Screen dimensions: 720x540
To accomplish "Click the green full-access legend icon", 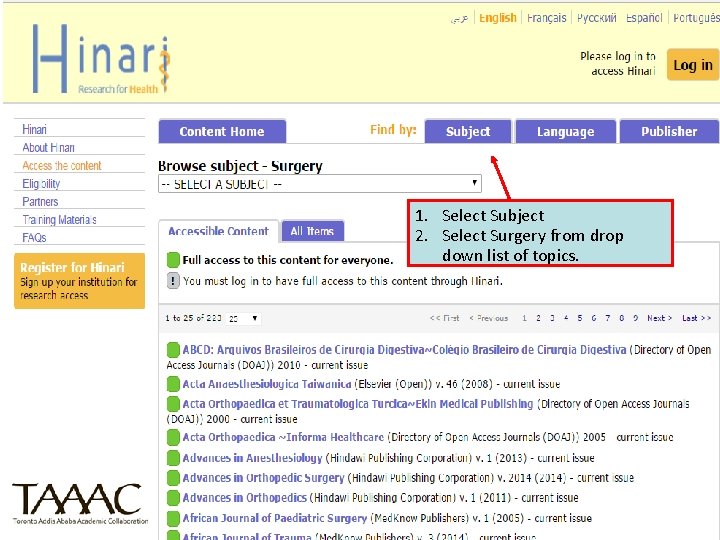I will click(173, 260).
